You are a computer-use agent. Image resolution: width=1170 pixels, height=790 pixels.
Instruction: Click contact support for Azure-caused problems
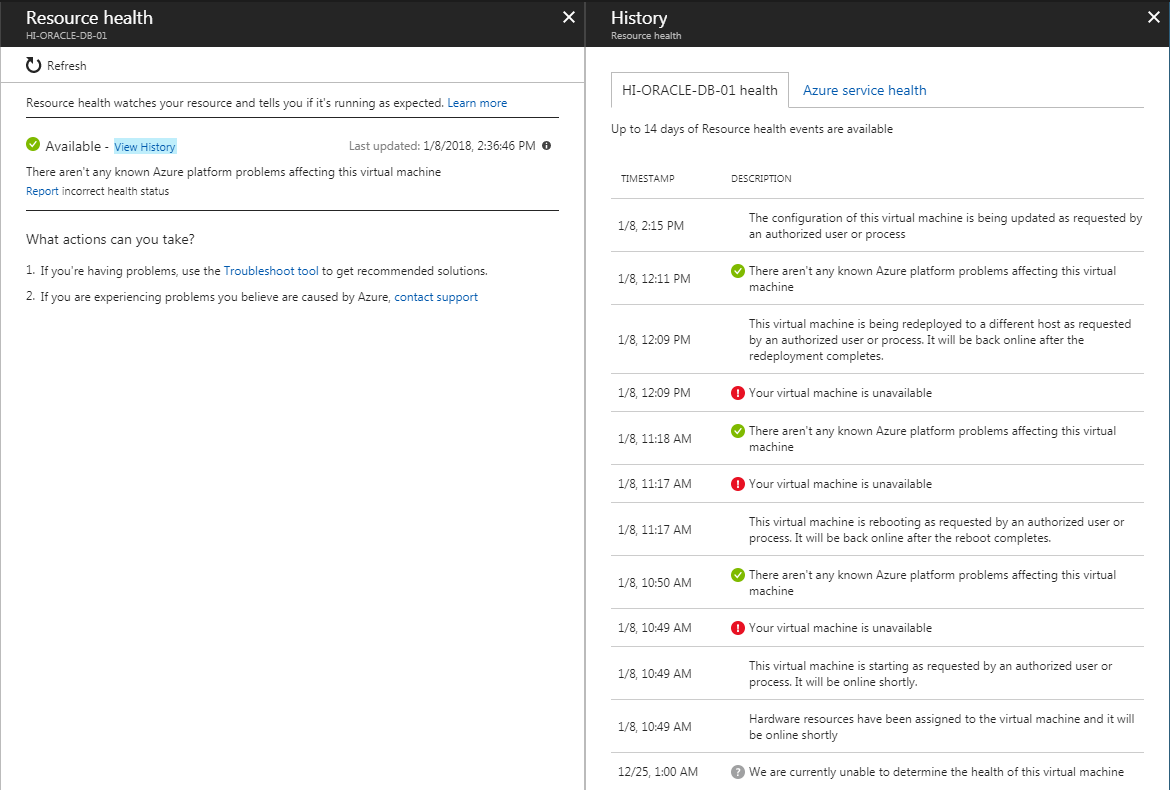pyautogui.click(x=435, y=296)
